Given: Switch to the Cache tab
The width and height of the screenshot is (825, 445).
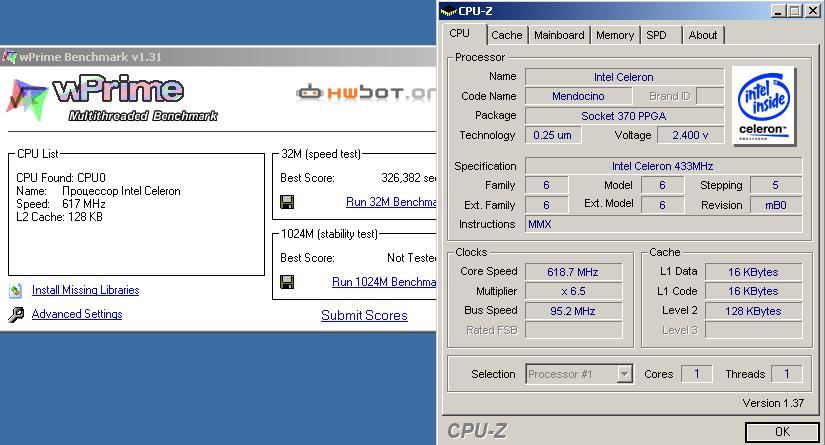Looking at the screenshot, I should (x=507, y=35).
